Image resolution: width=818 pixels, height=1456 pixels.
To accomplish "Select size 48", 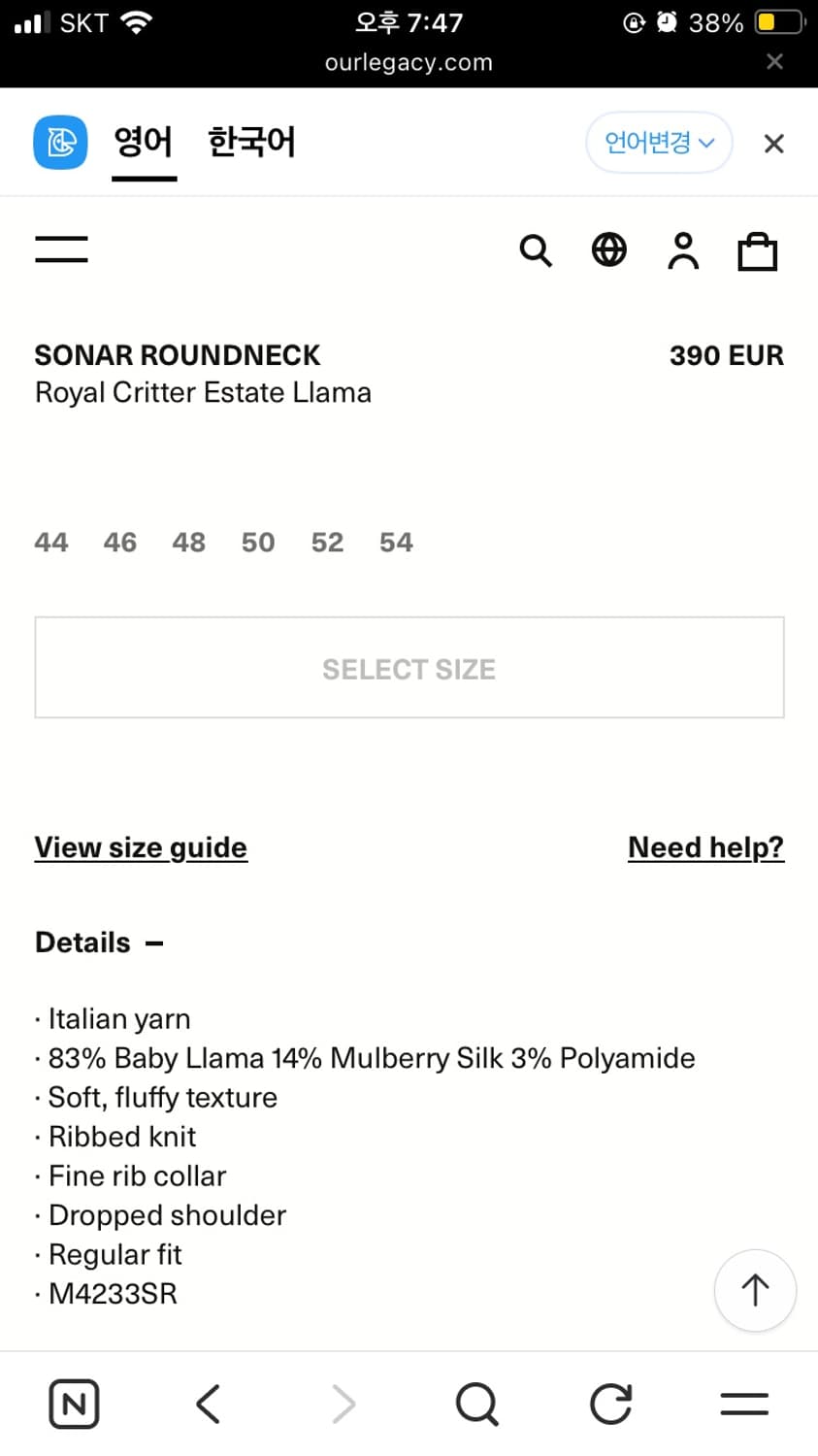I will coord(189,542).
